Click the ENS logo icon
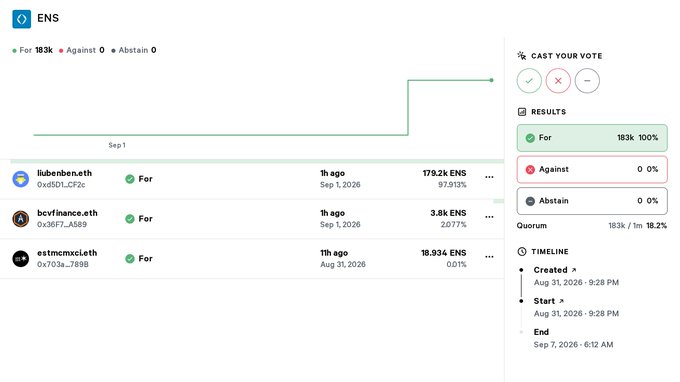Viewport: 680px width, 382px height. point(22,19)
